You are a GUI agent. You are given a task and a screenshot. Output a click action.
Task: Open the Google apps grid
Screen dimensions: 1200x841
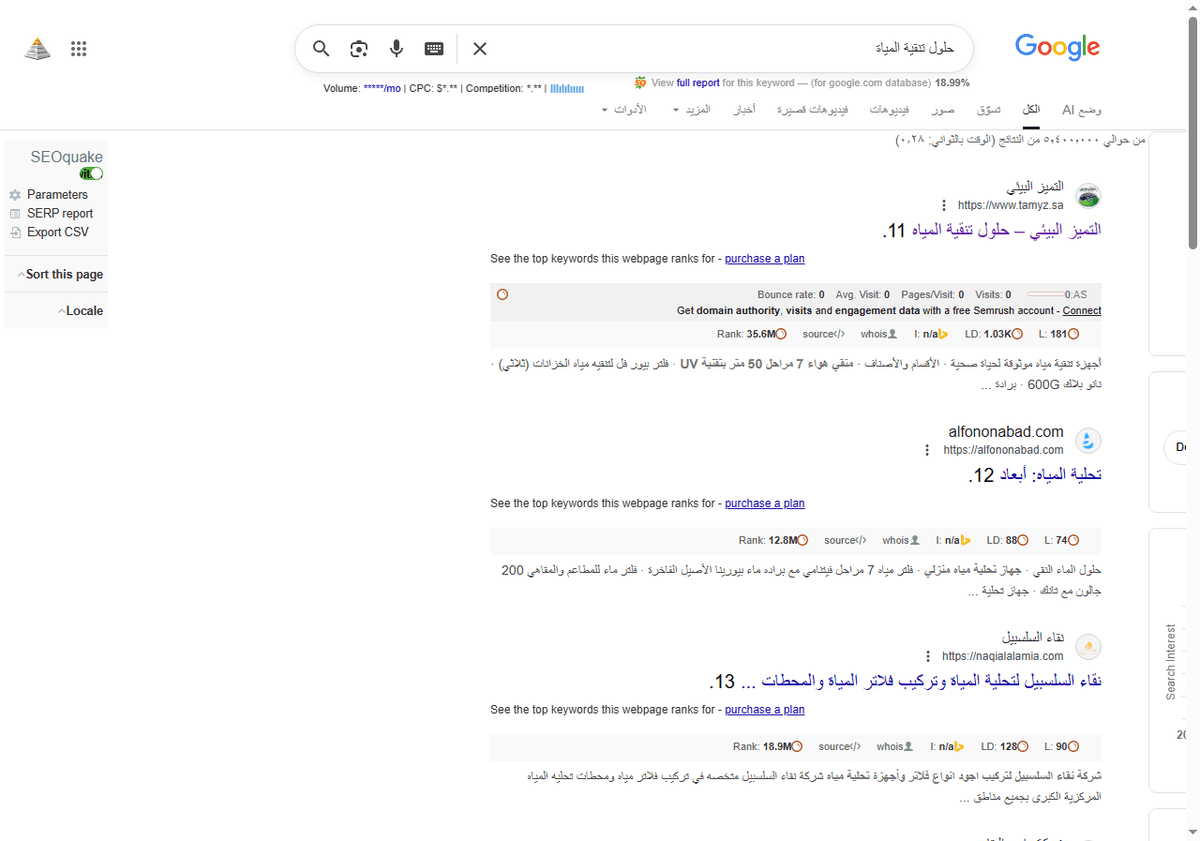(79, 48)
